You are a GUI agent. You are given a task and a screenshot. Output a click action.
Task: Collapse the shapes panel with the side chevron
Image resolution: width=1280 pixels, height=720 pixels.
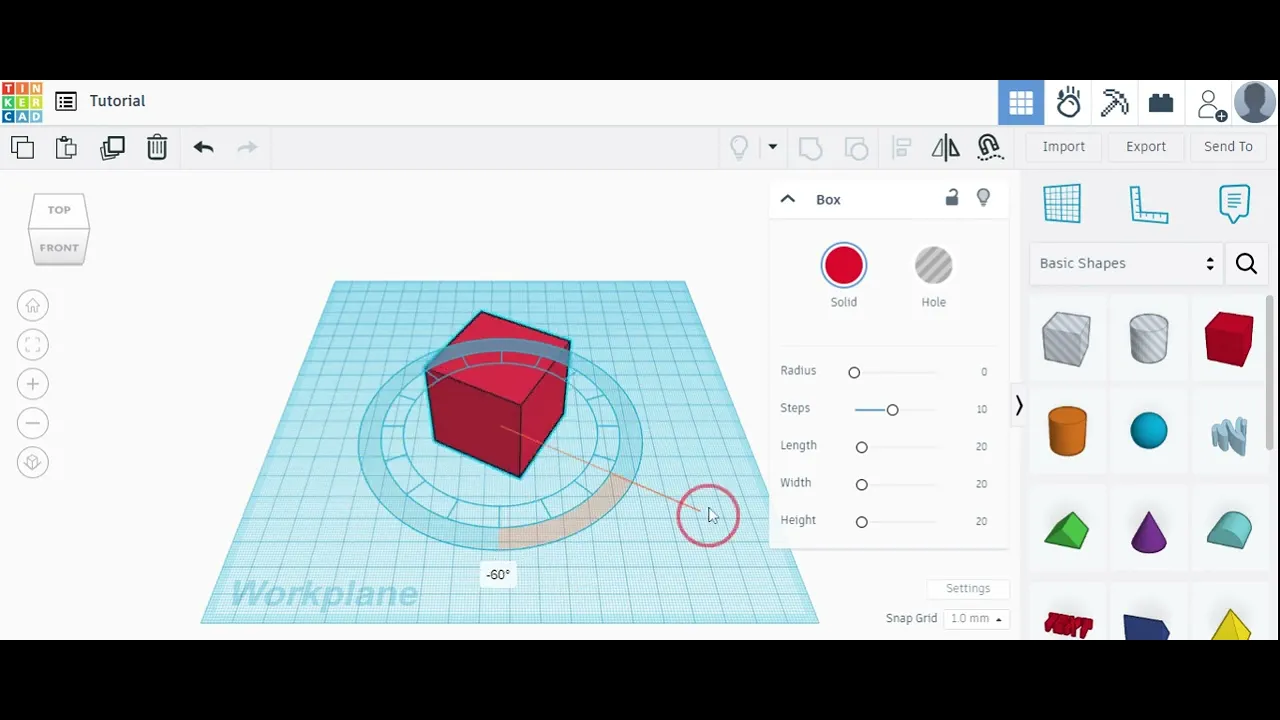(x=1019, y=406)
